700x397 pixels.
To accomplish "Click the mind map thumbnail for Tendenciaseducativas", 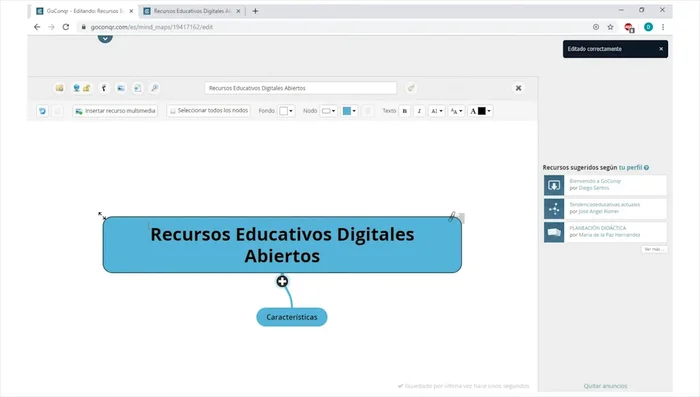I will click(554, 209).
